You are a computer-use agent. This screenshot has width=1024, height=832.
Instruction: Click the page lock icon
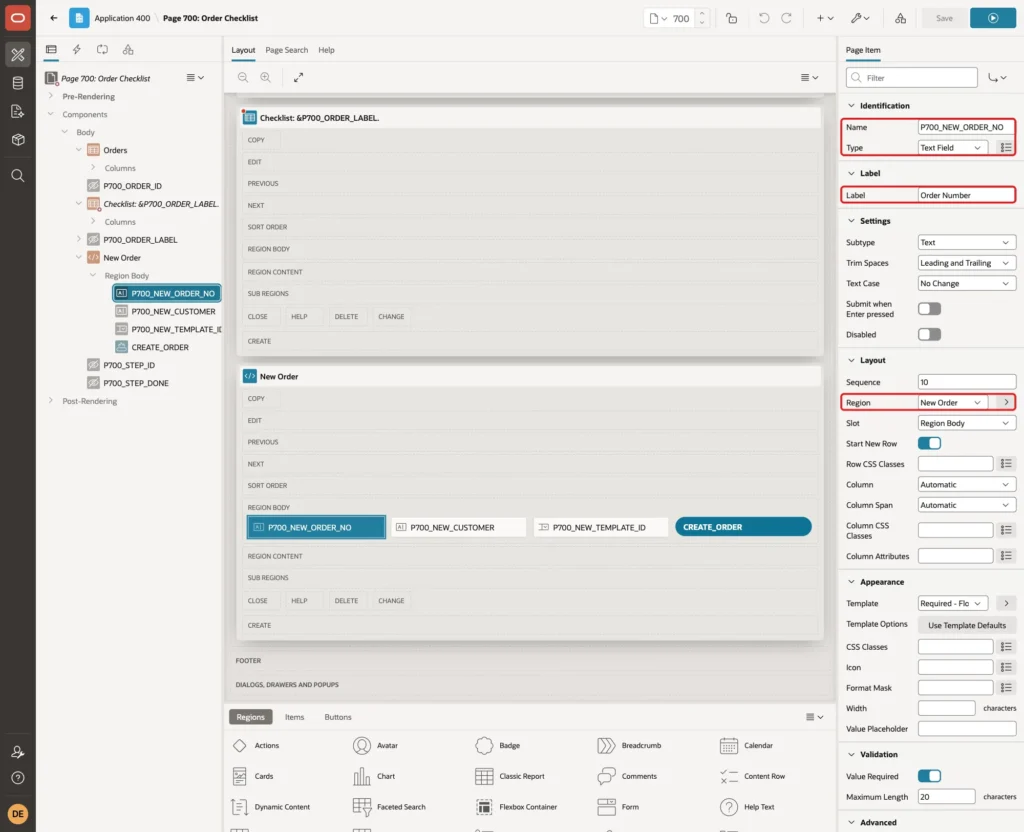[x=731, y=18]
